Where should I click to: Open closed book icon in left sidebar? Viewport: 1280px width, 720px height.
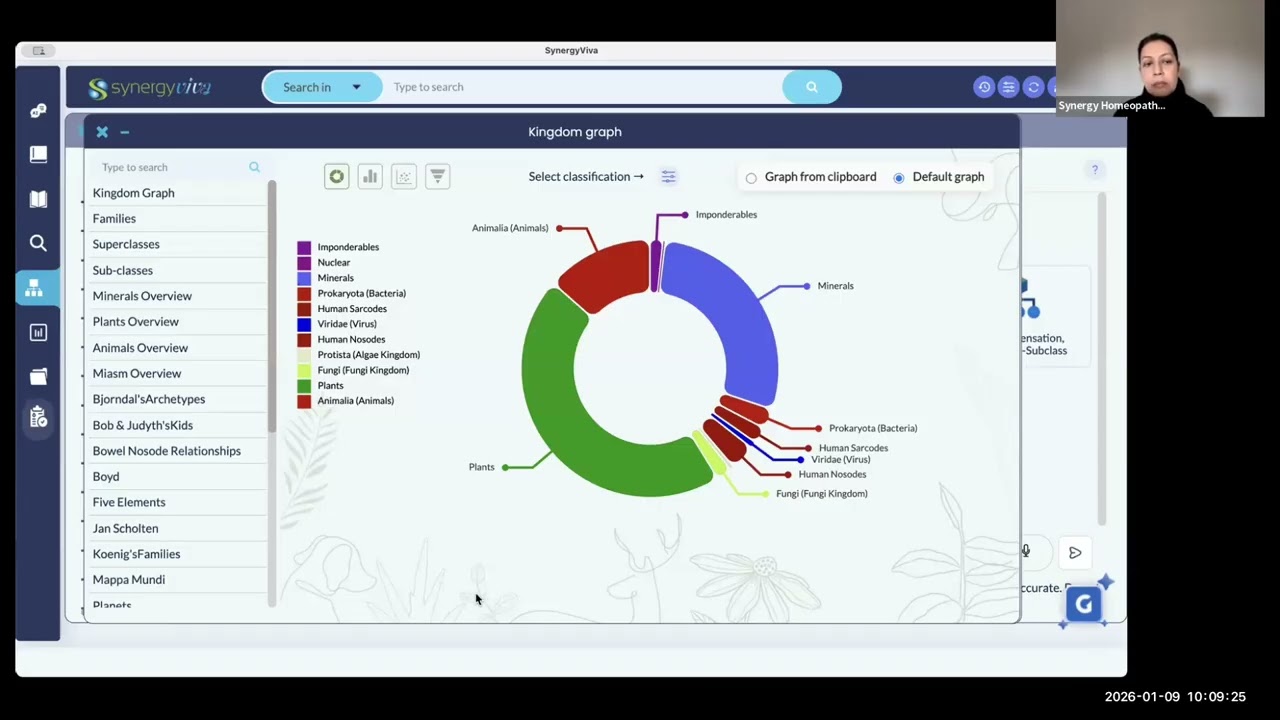(x=38, y=154)
